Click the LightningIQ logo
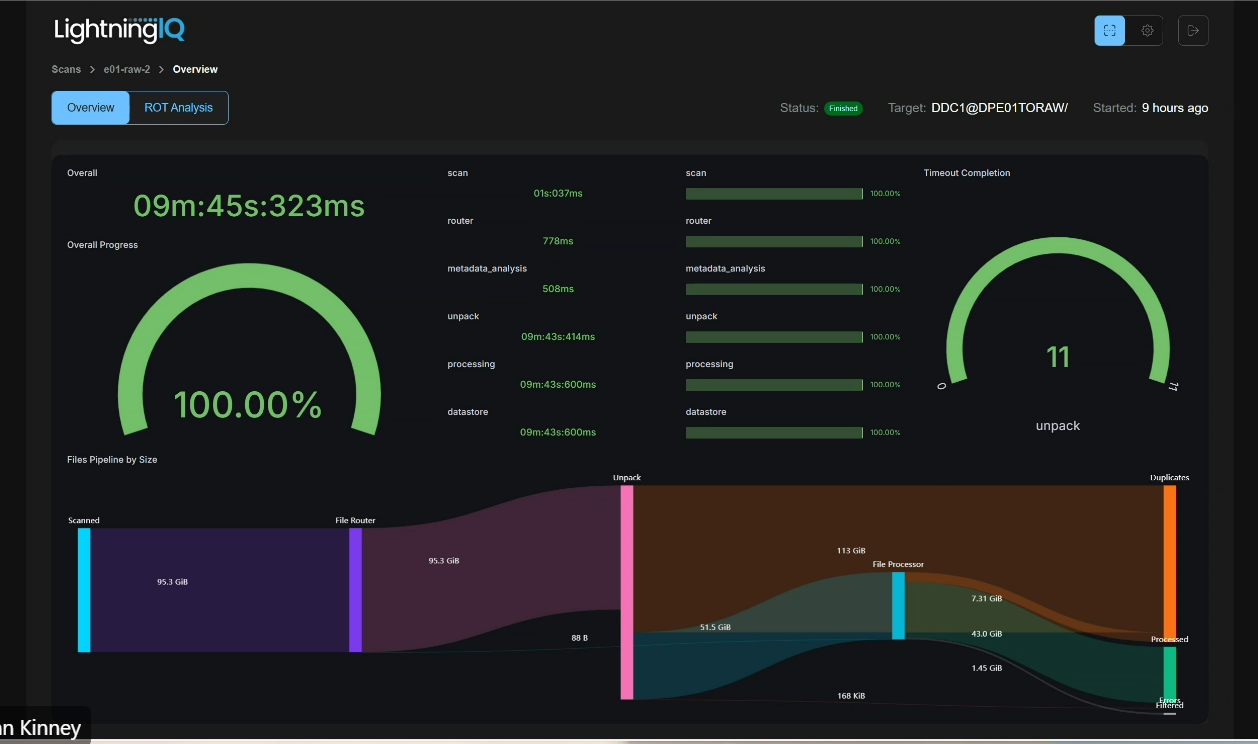 pyautogui.click(x=119, y=31)
